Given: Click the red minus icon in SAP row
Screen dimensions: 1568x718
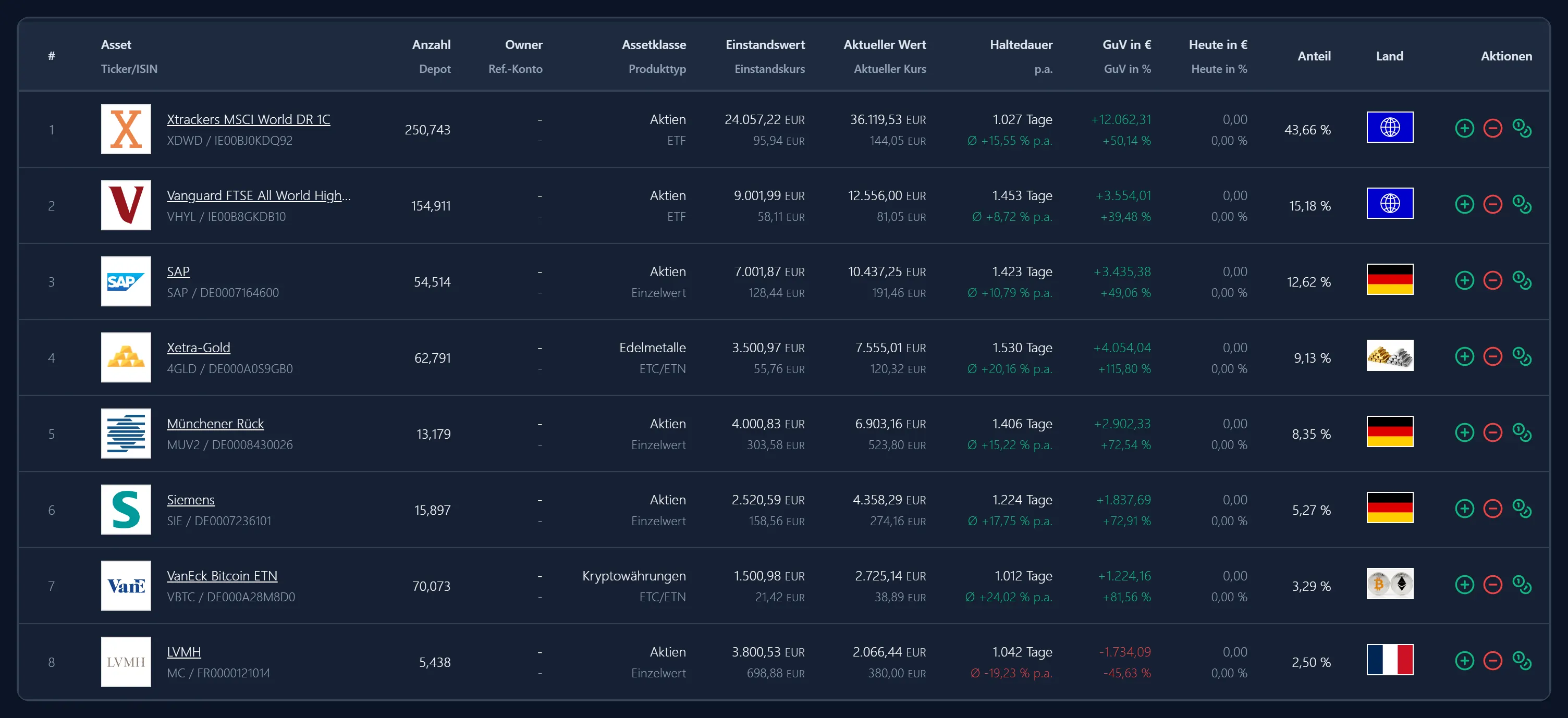Looking at the screenshot, I should click(x=1492, y=280).
